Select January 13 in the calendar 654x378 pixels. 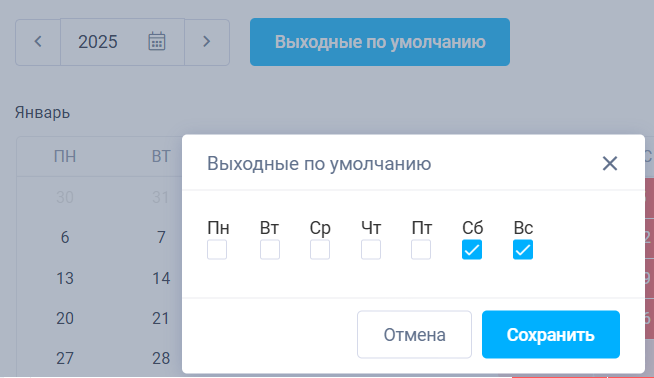tap(65, 278)
